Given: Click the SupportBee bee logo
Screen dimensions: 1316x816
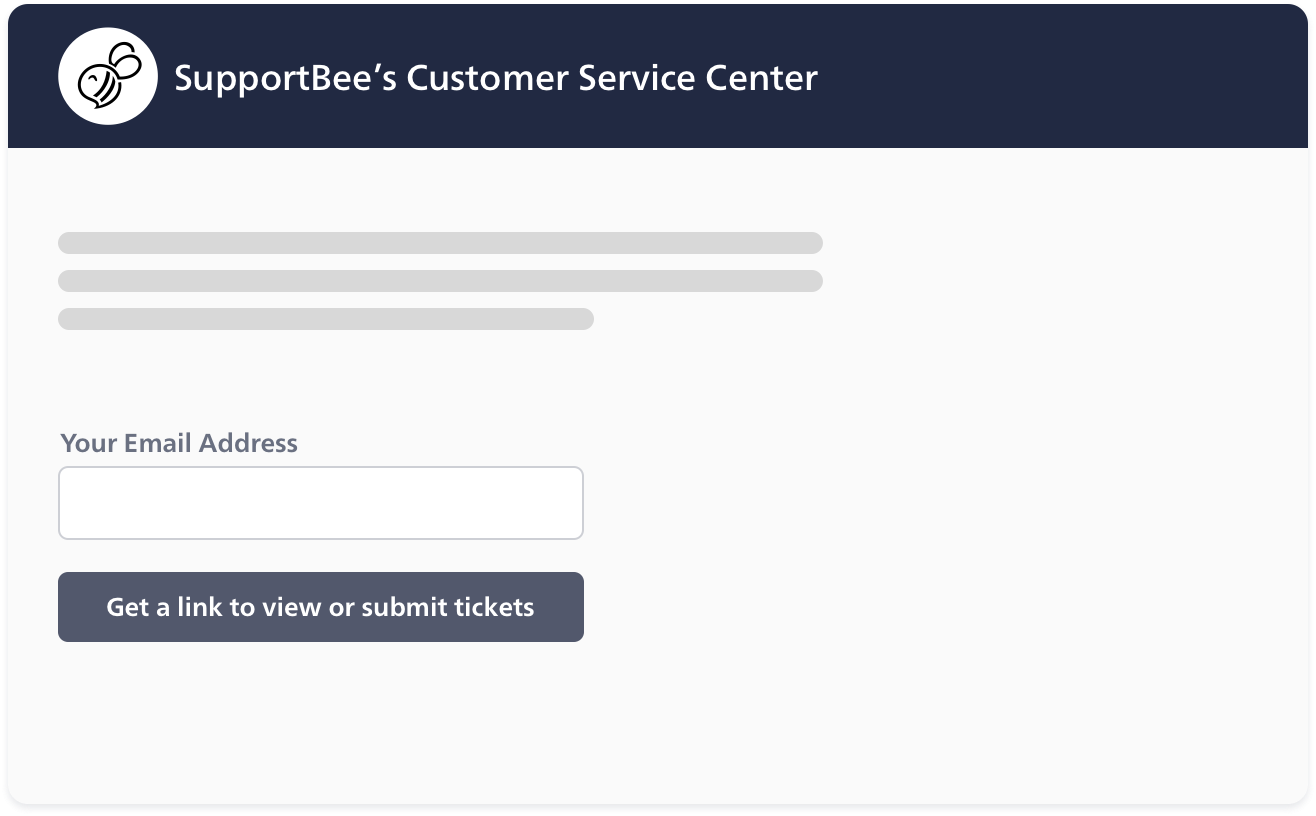Looking at the screenshot, I should pyautogui.click(x=108, y=77).
